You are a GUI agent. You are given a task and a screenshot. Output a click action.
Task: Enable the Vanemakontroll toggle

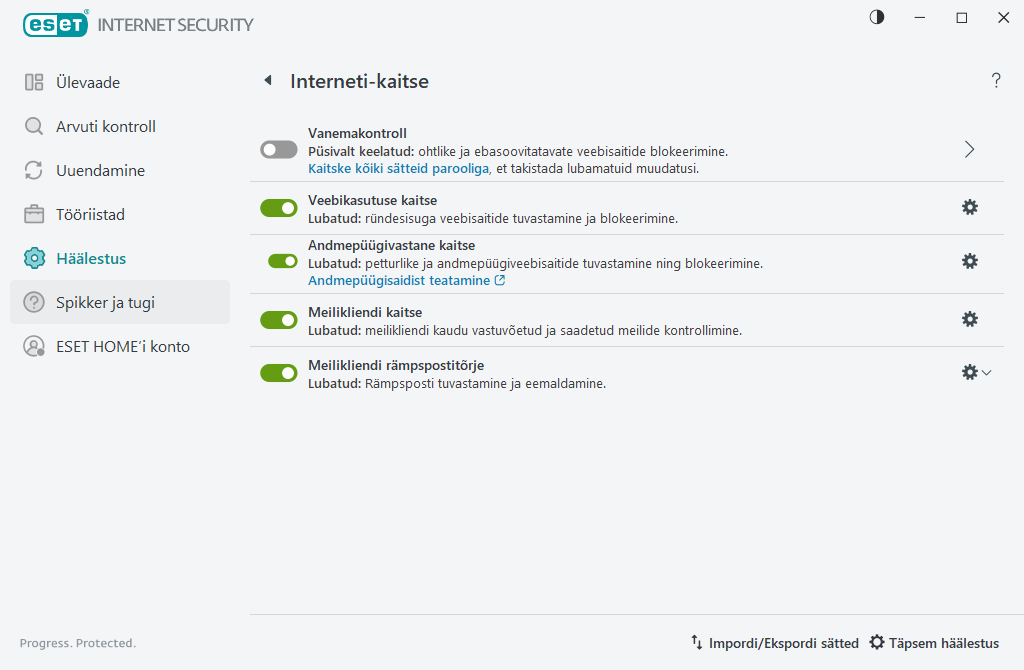279,150
